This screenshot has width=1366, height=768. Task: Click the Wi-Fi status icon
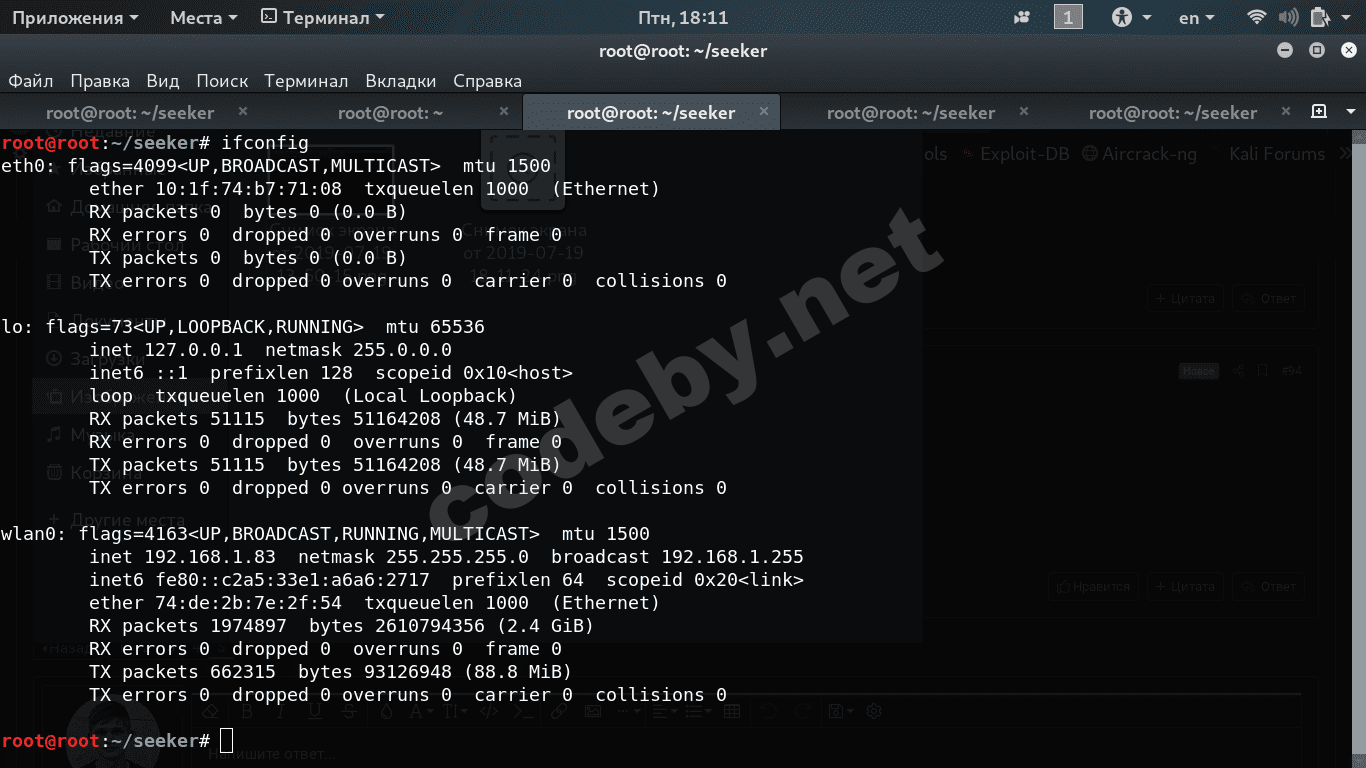click(1257, 18)
